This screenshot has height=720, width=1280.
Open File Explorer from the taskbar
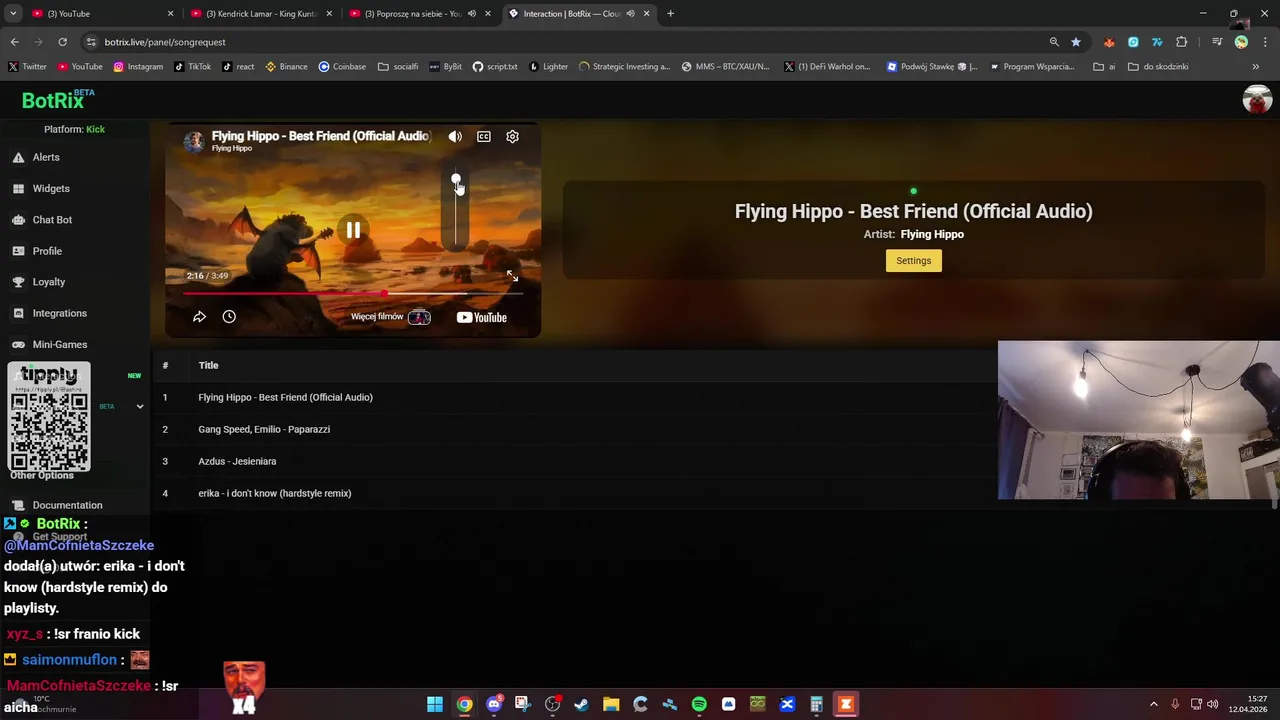click(611, 704)
